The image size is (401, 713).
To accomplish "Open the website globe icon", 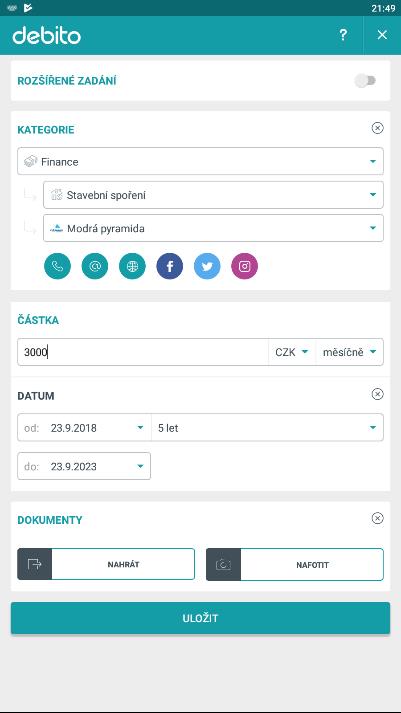I will click(x=132, y=266).
